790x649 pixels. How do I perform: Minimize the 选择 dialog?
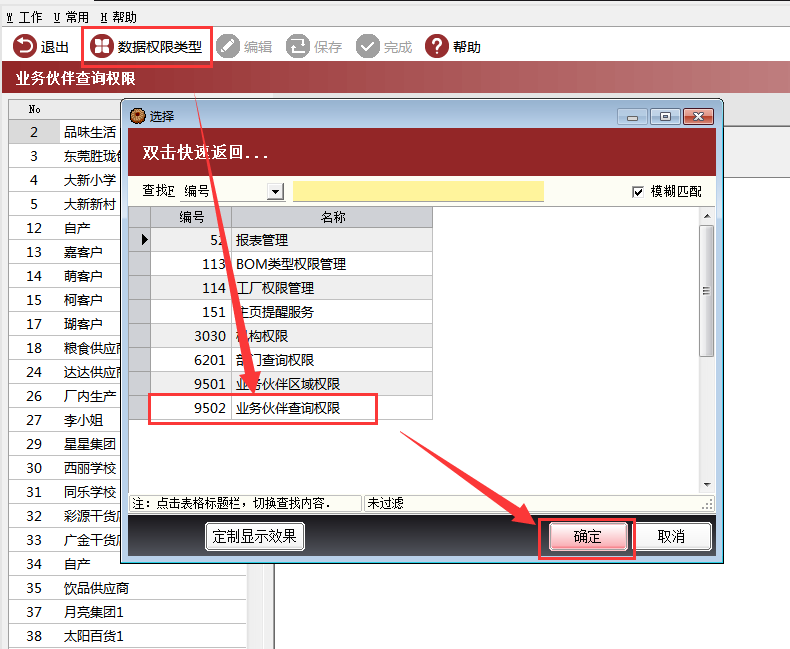pos(633,117)
